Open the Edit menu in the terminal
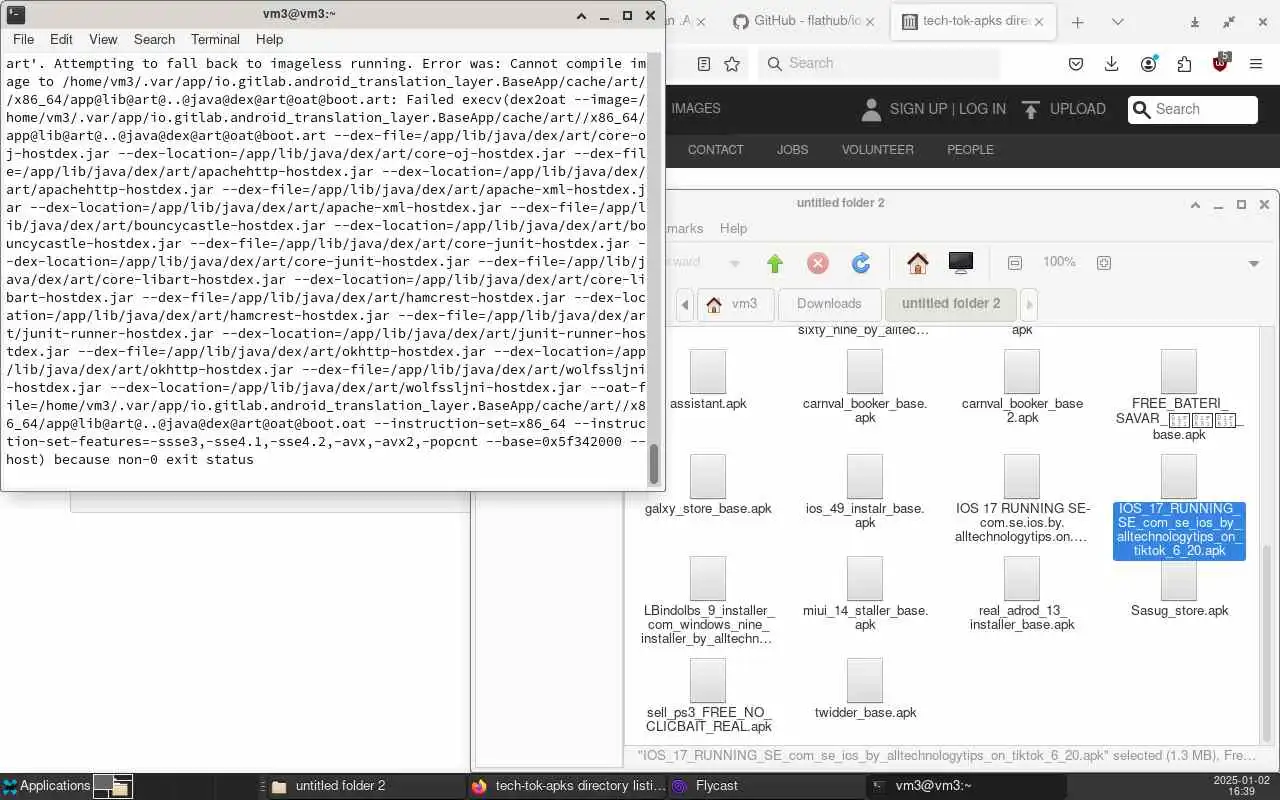Image resolution: width=1280 pixels, height=800 pixels. point(61,39)
